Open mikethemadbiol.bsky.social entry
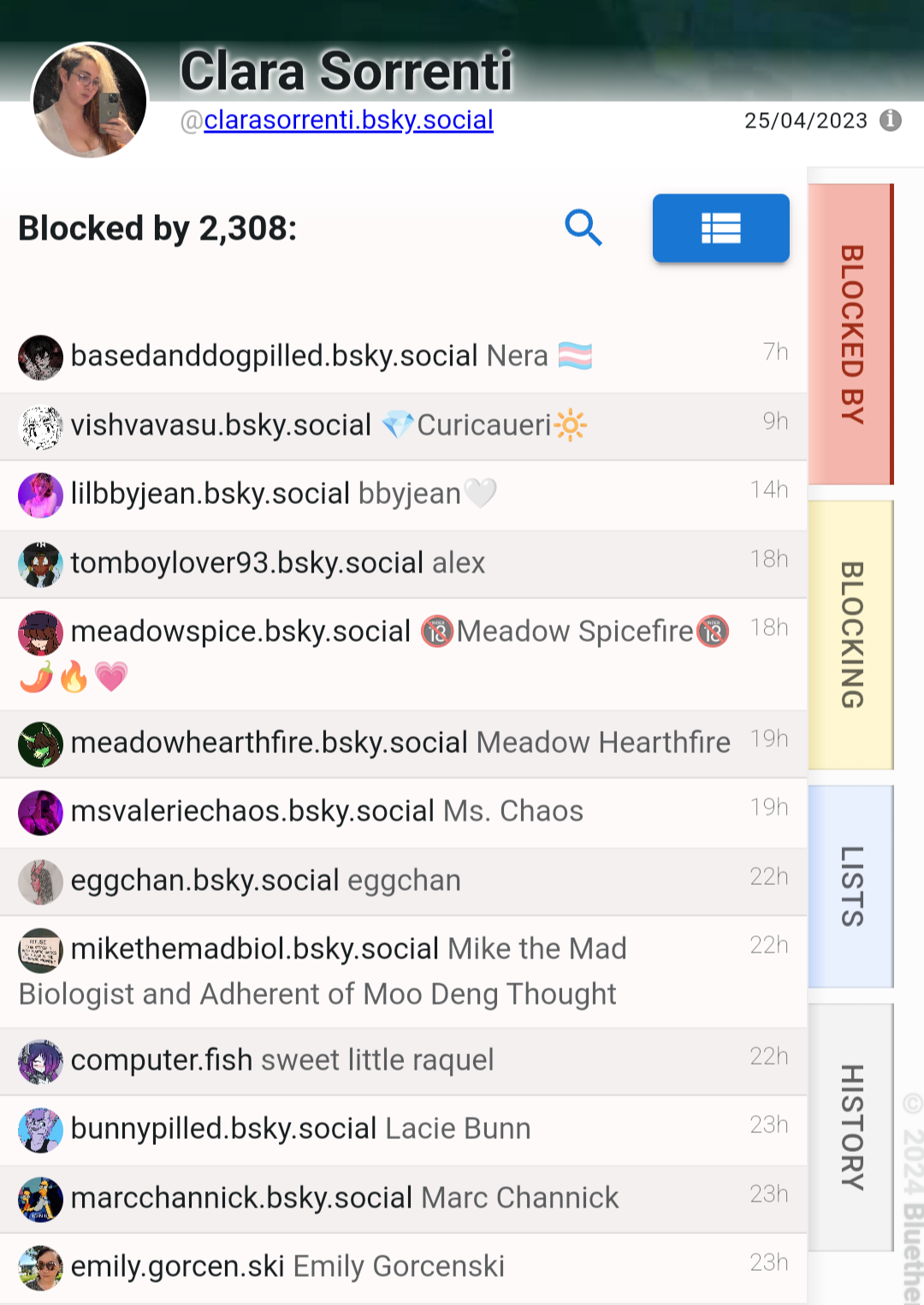This screenshot has height=1305, width=924. pyautogui.click(x=403, y=972)
